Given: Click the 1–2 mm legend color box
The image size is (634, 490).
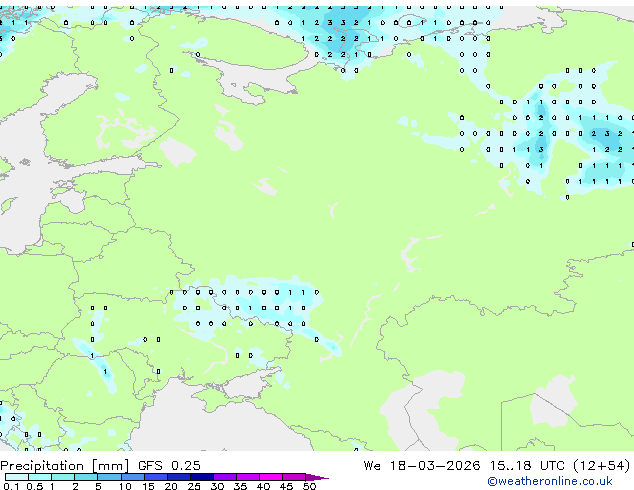Looking at the screenshot, I should (63, 477).
